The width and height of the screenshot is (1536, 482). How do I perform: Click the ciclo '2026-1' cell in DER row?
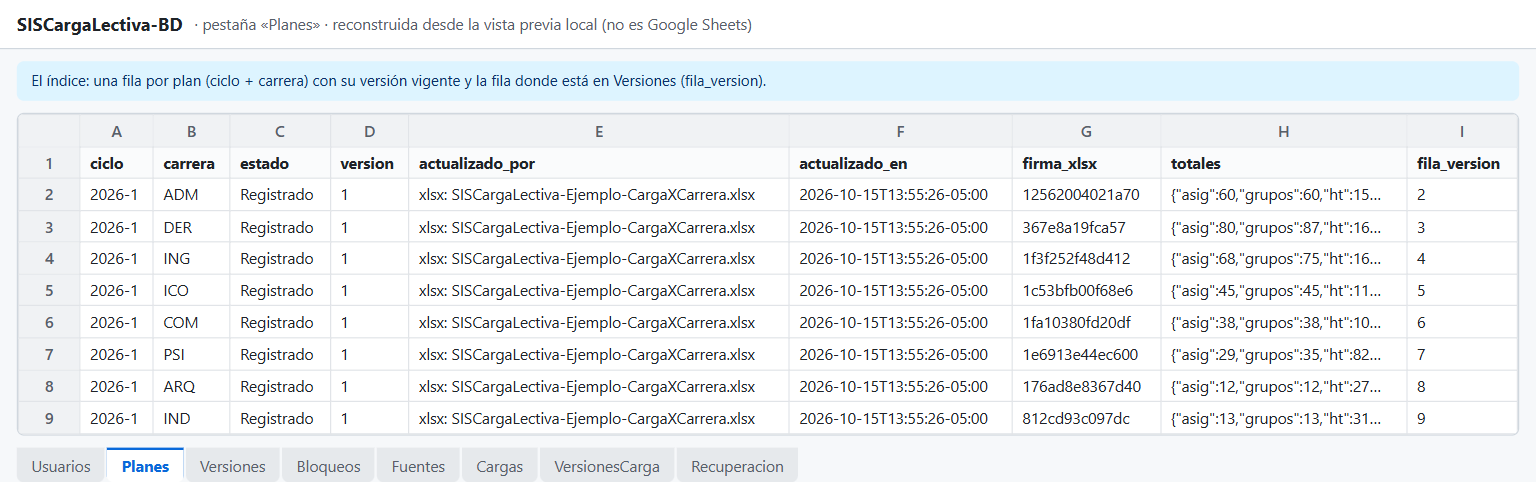[x=117, y=227]
